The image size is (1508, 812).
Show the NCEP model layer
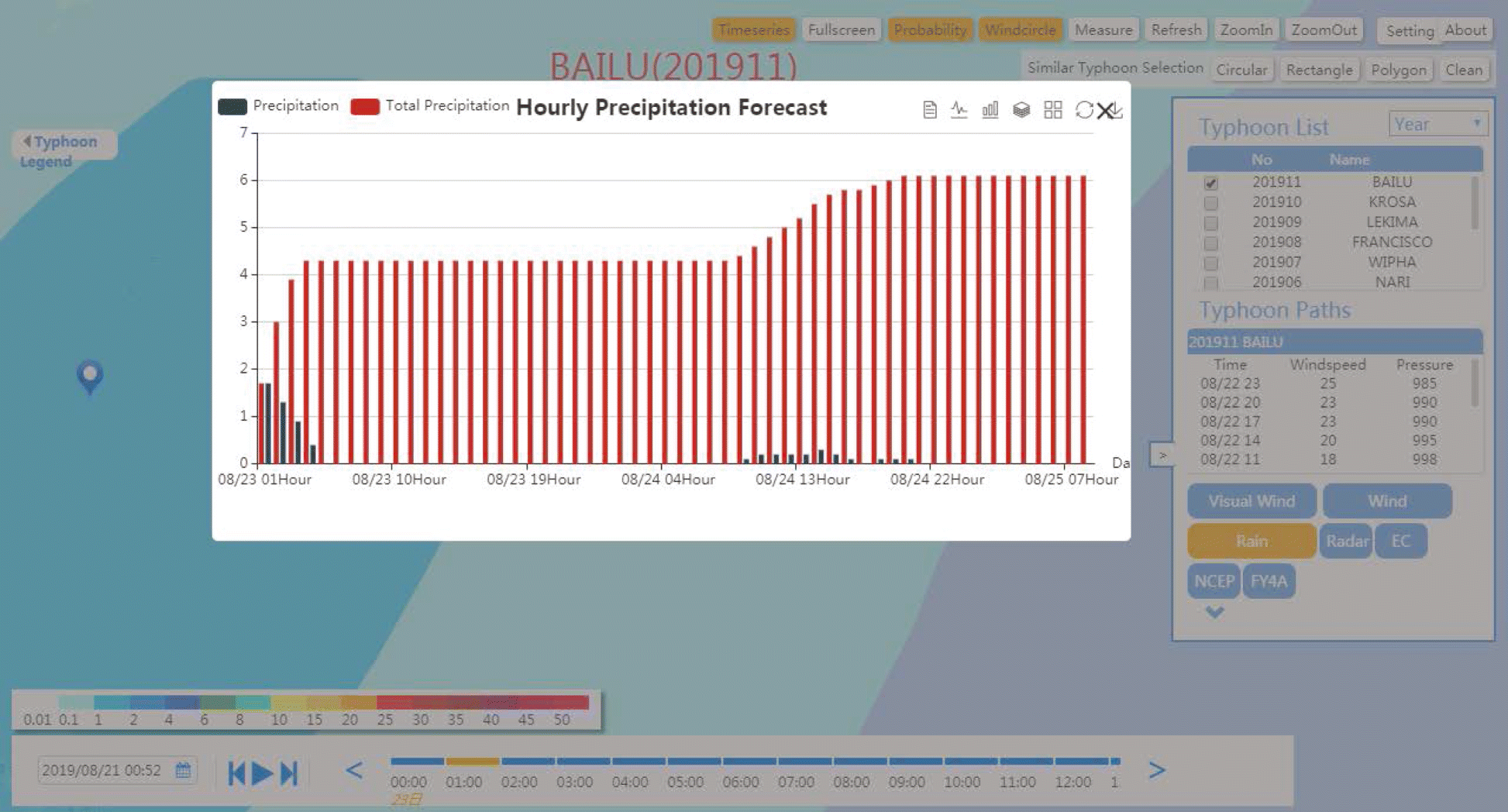click(1214, 581)
